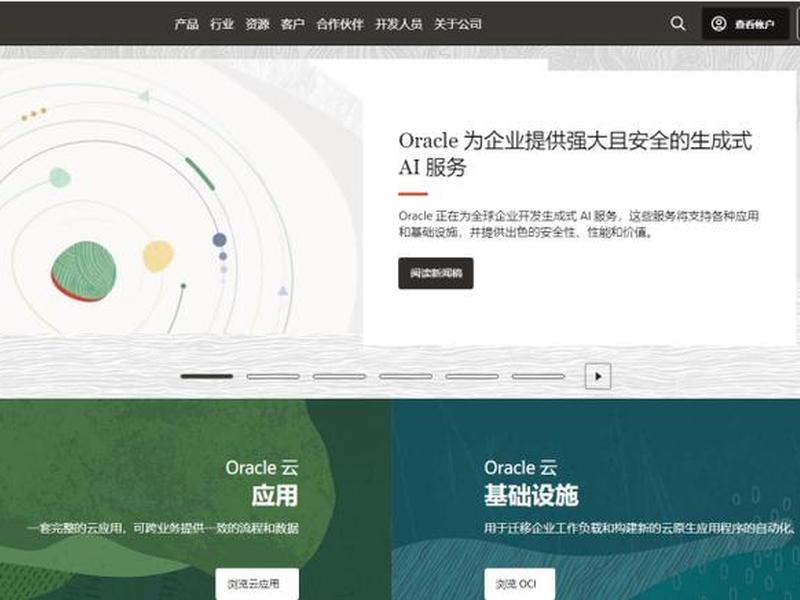This screenshot has height=600, width=800.
Task: Open the 产品 menu
Action: tap(186, 24)
